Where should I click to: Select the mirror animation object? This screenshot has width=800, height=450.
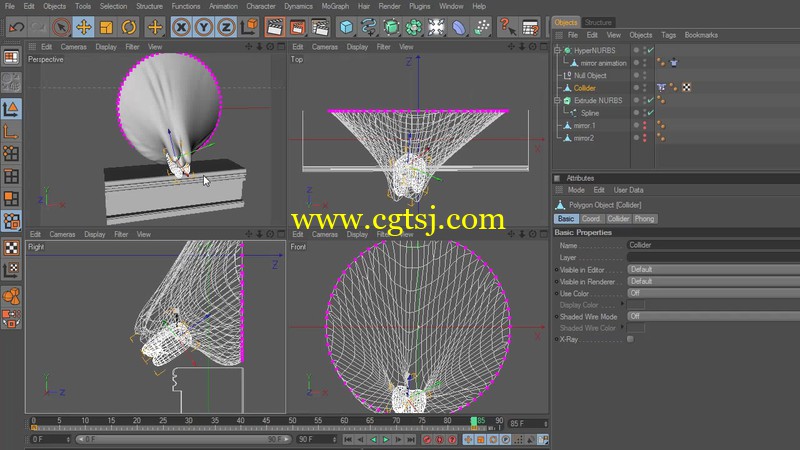pos(604,63)
